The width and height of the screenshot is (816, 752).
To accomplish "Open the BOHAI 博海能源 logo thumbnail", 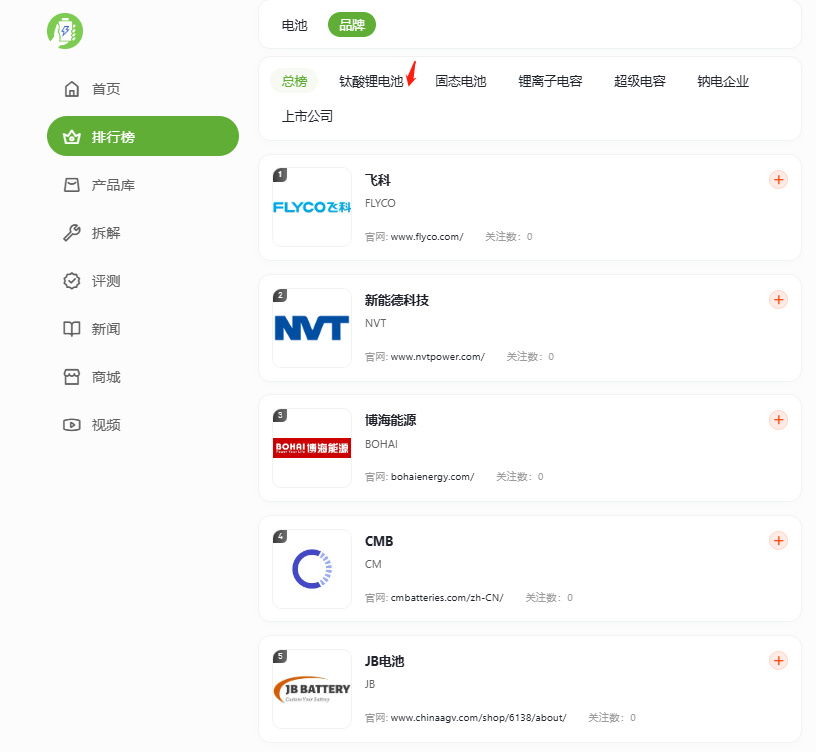I will [312, 448].
